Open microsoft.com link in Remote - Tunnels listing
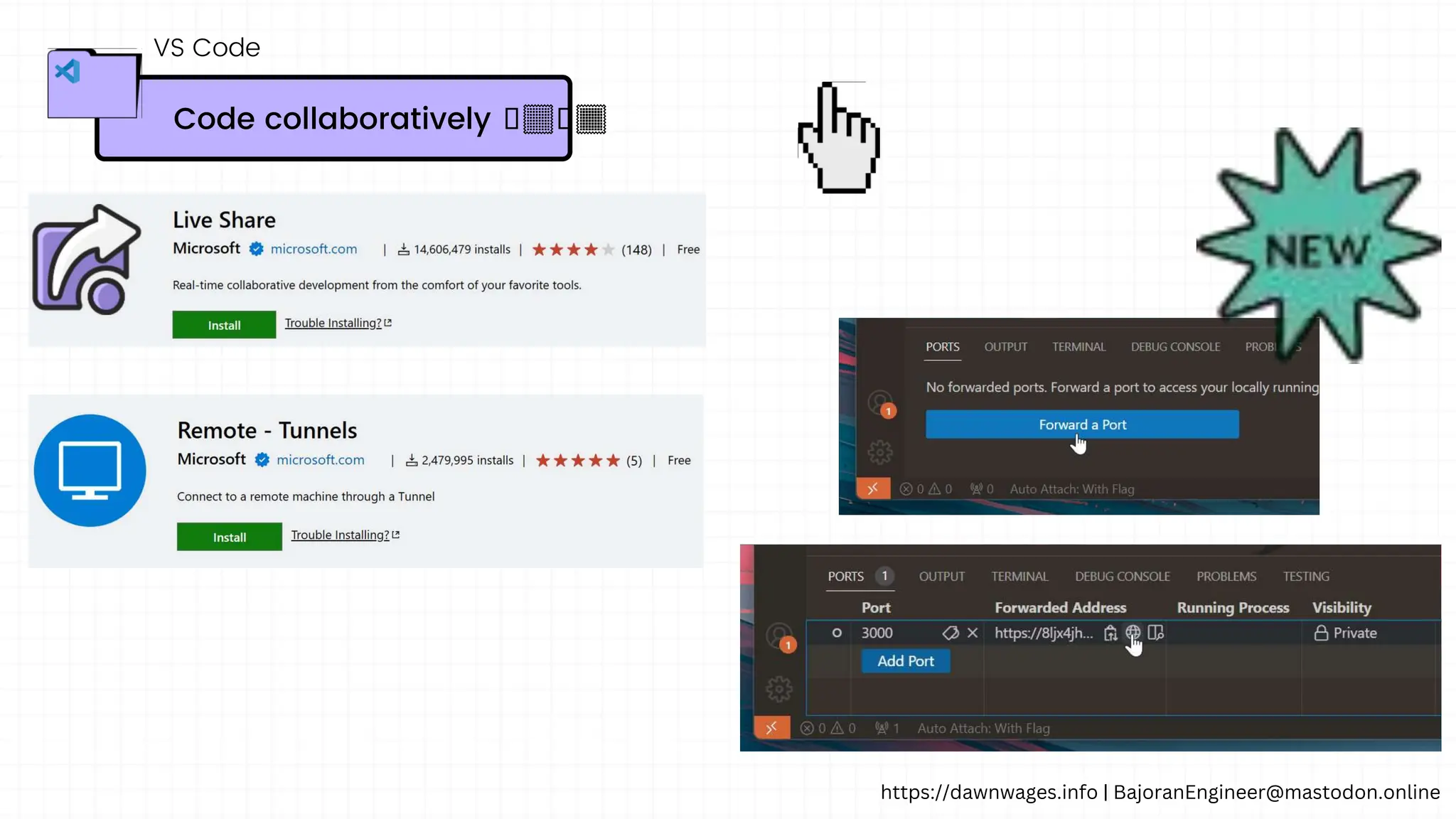The width and height of the screenshot is (1456, 819). 320,460
